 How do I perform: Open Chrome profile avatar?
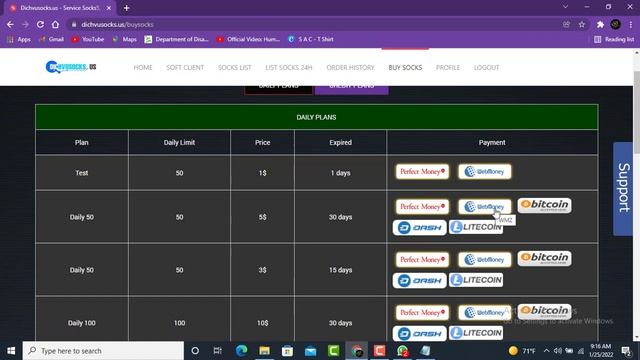pyautogui.click(x=616, y=24)
